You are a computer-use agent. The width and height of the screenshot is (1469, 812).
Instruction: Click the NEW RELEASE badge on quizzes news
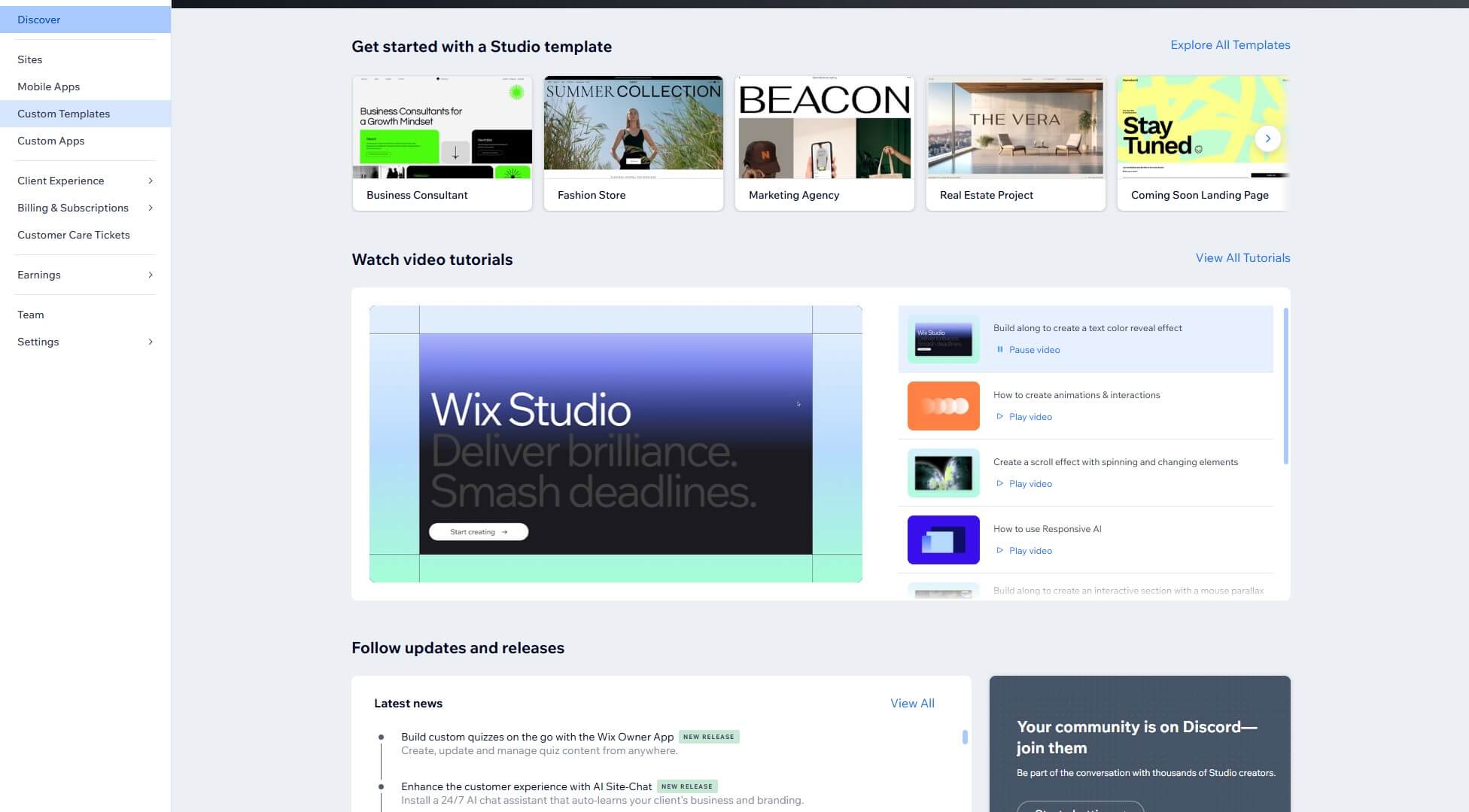709,737
